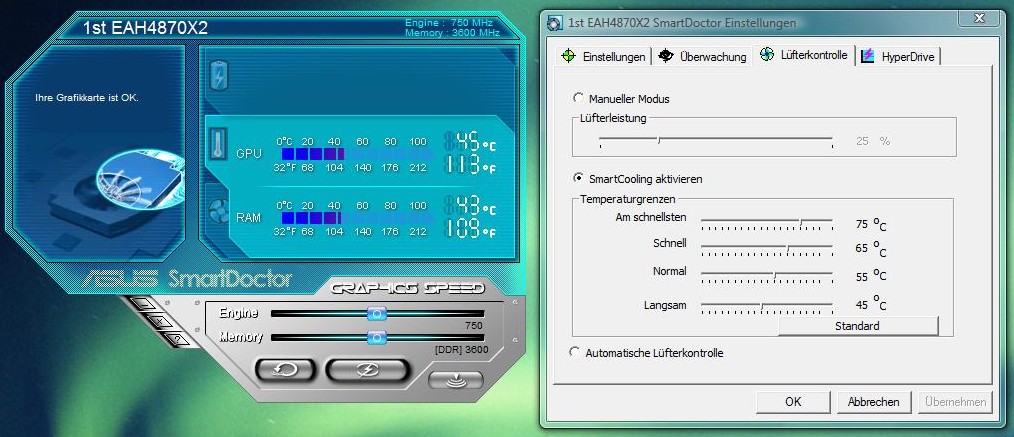Select SmartCooling aktivieren radio button
The width and height of the screenshot is (1014, 437).
577,178
